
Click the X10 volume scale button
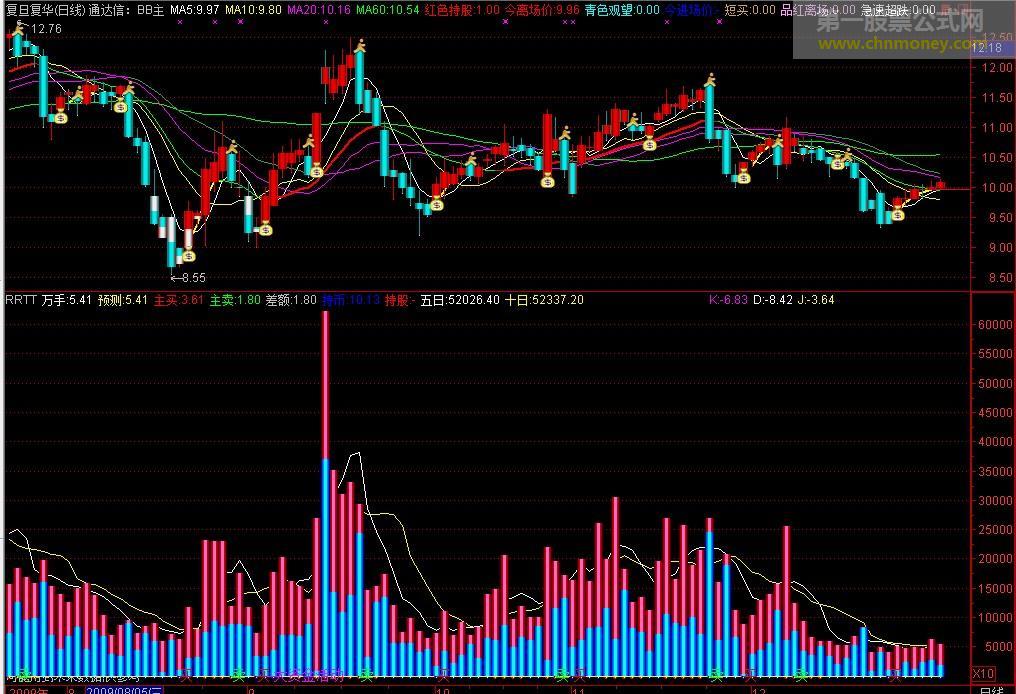click(984, 673)
